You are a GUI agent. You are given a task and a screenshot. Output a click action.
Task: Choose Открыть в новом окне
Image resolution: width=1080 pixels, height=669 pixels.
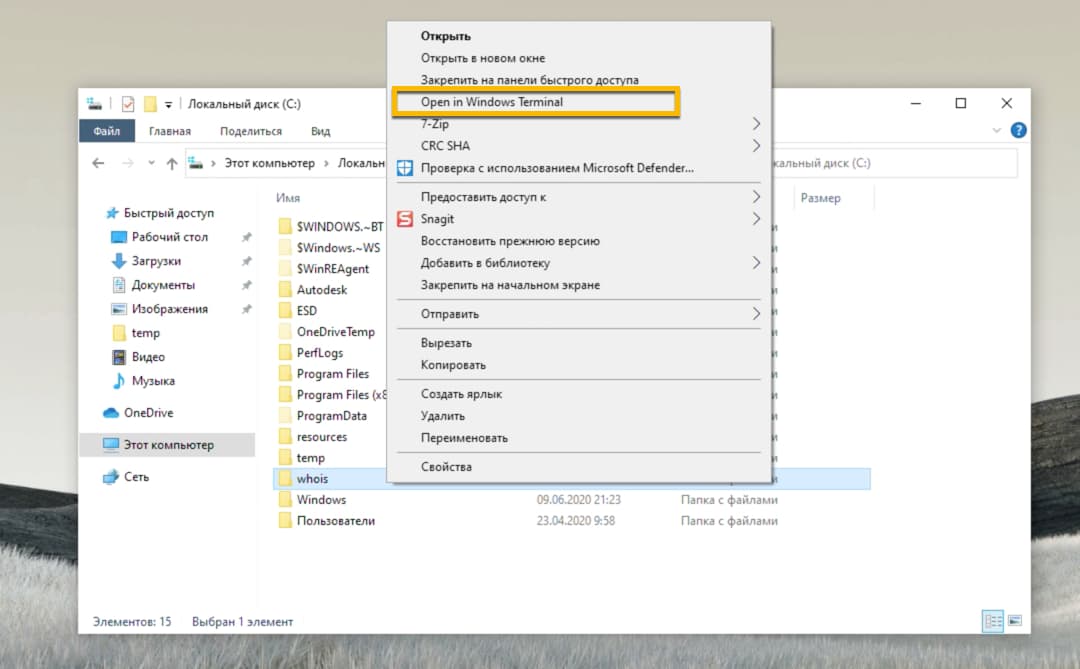[483, 58]
